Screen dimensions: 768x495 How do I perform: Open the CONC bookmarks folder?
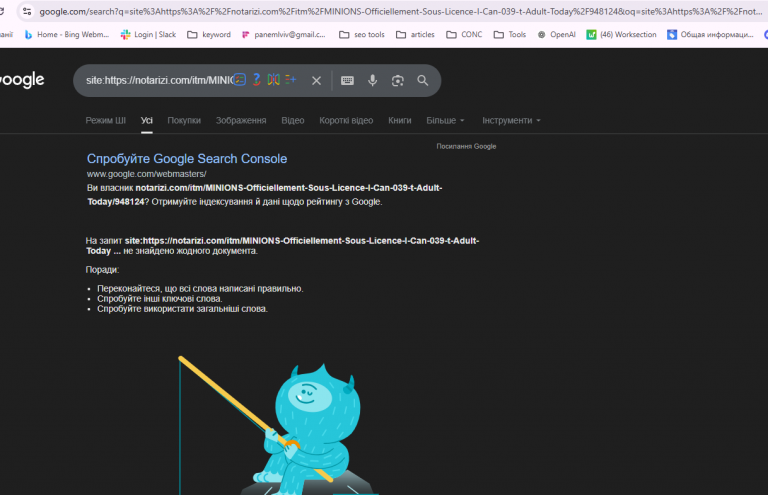click(464, 34)
